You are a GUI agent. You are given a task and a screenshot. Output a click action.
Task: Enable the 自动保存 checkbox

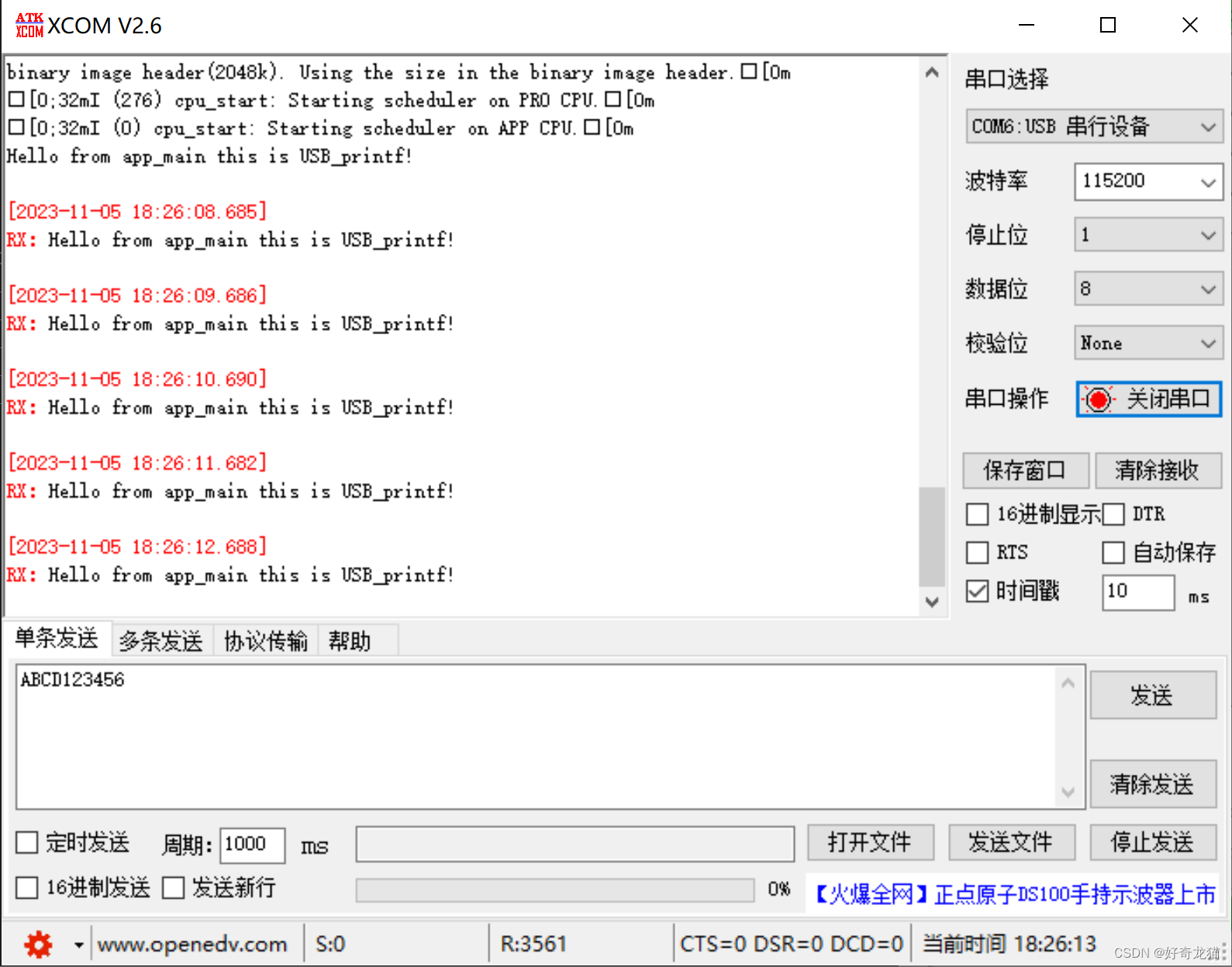point(1113,553)
